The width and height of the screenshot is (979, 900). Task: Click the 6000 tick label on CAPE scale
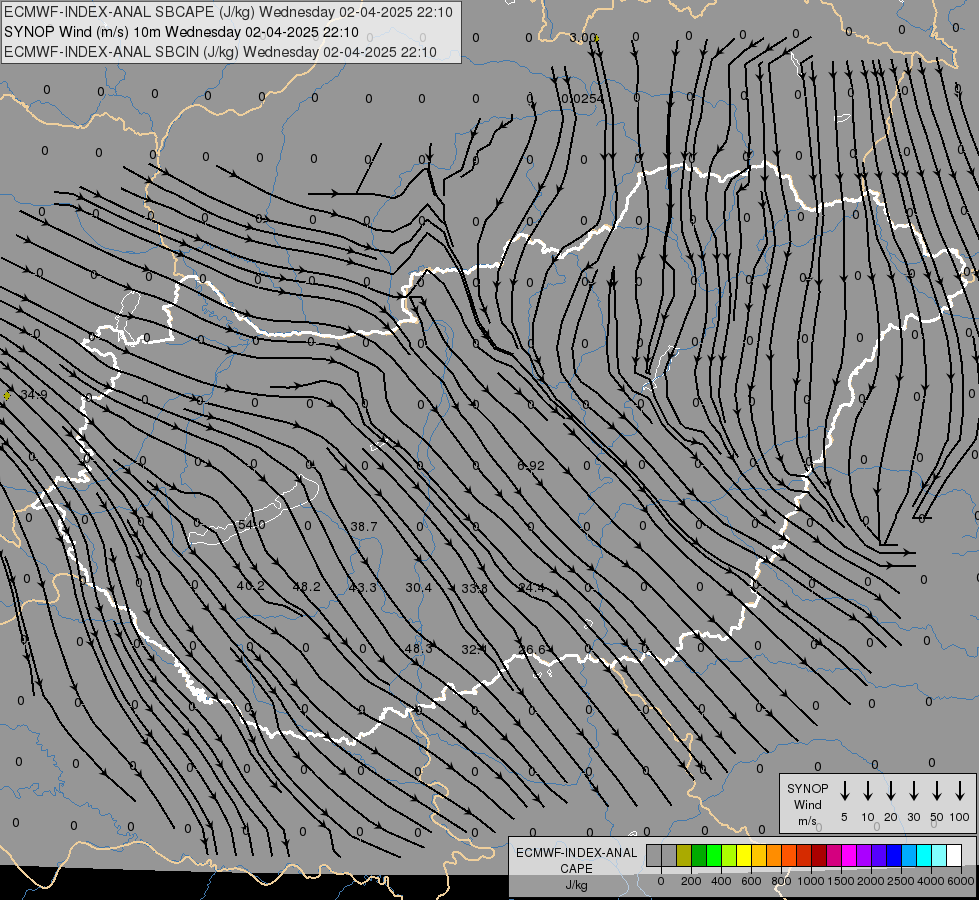[x=961, y=881]
